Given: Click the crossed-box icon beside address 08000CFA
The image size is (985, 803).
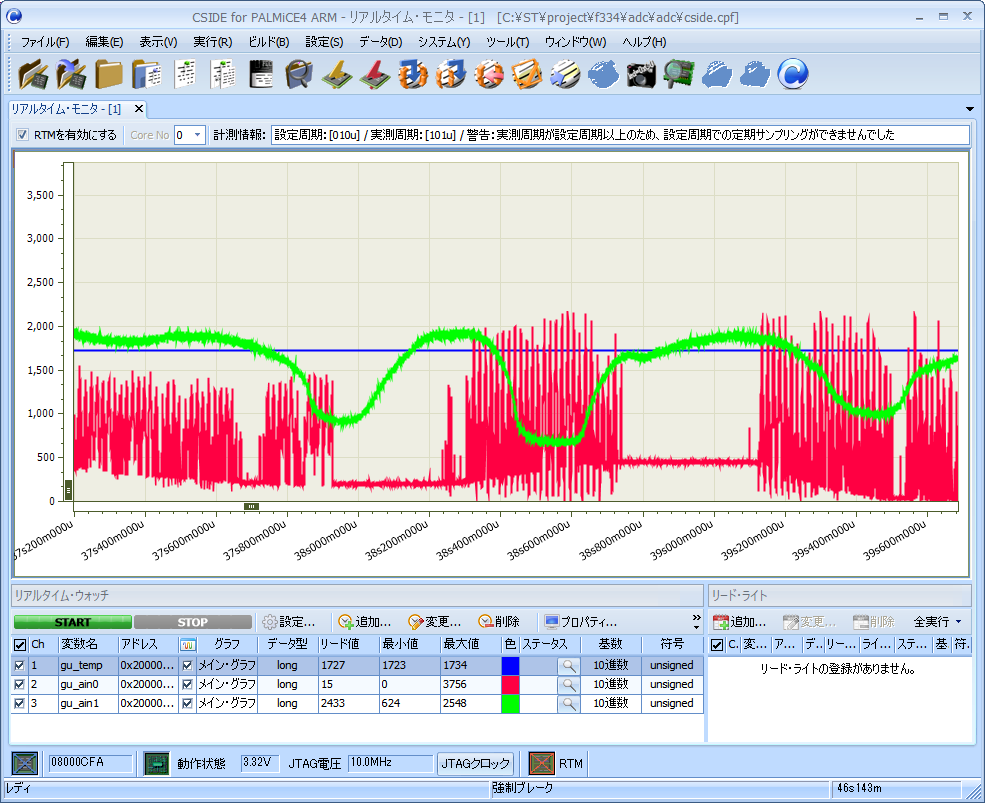Looking at the screenshot, I should pos(25,763).
